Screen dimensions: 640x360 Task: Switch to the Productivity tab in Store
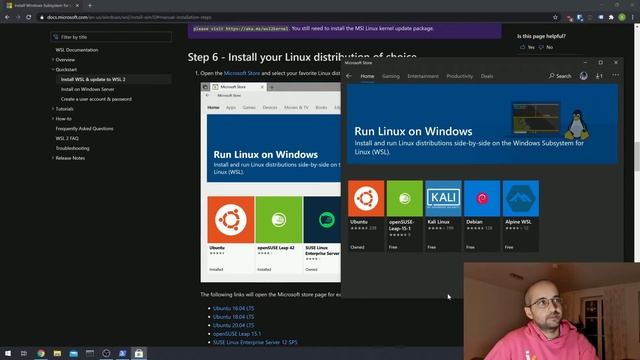point(460,76)
